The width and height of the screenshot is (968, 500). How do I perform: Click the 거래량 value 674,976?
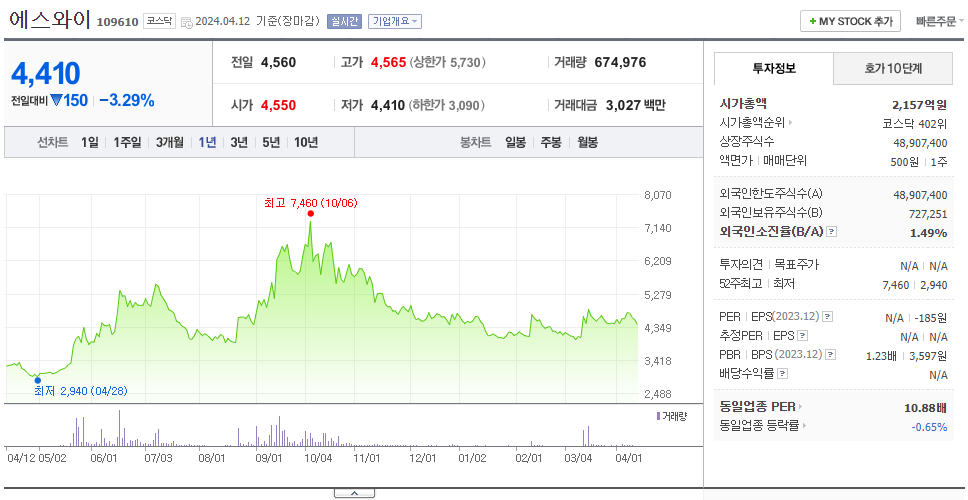620,62
